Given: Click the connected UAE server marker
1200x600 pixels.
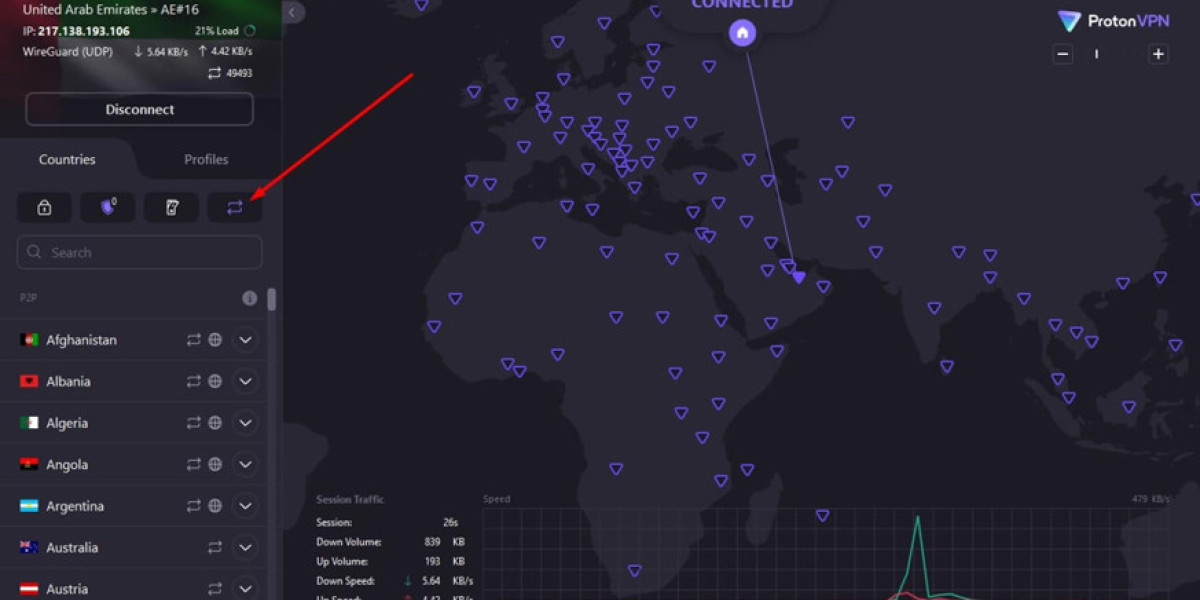Looking at the screenshot, I should pyautogui.click(x=799, y=277).
